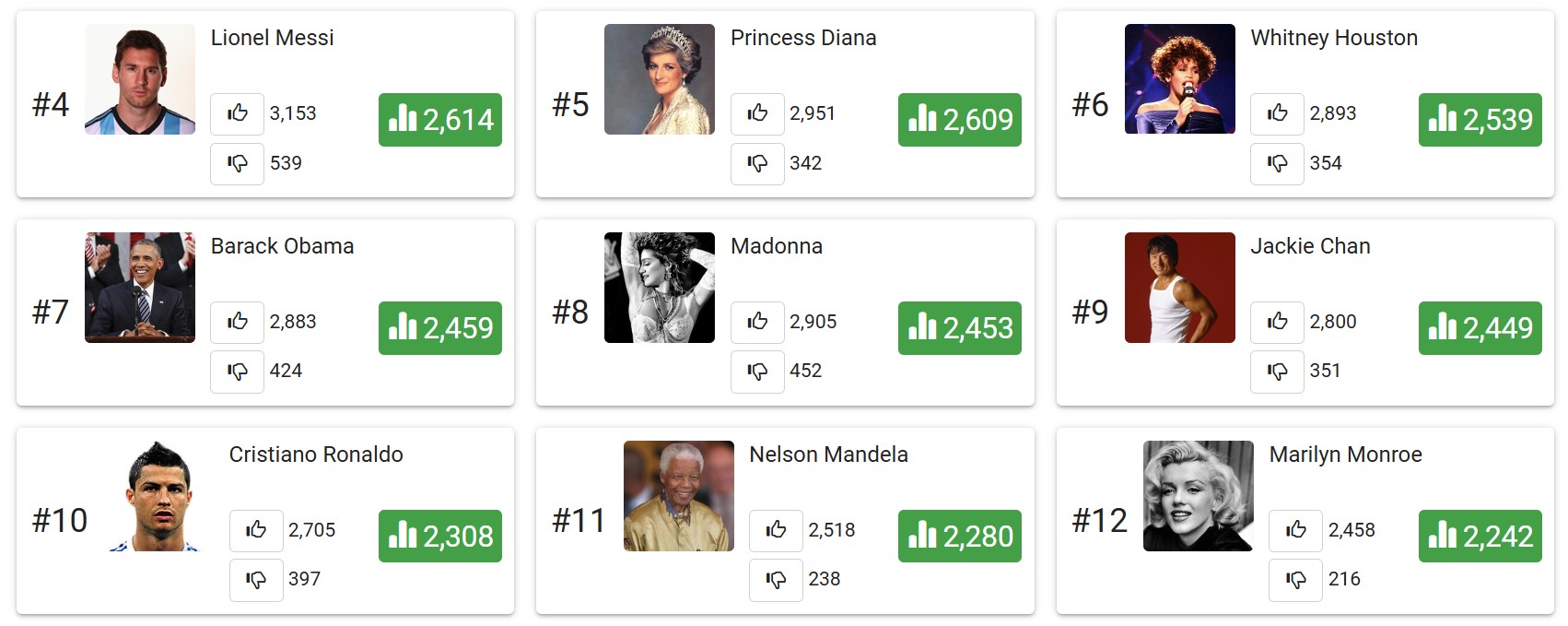The height and width of the screenshot is (626, 1568).
Task: Open Lionel Messi's 2,614 score badge
Action: (x=440, y=120)
